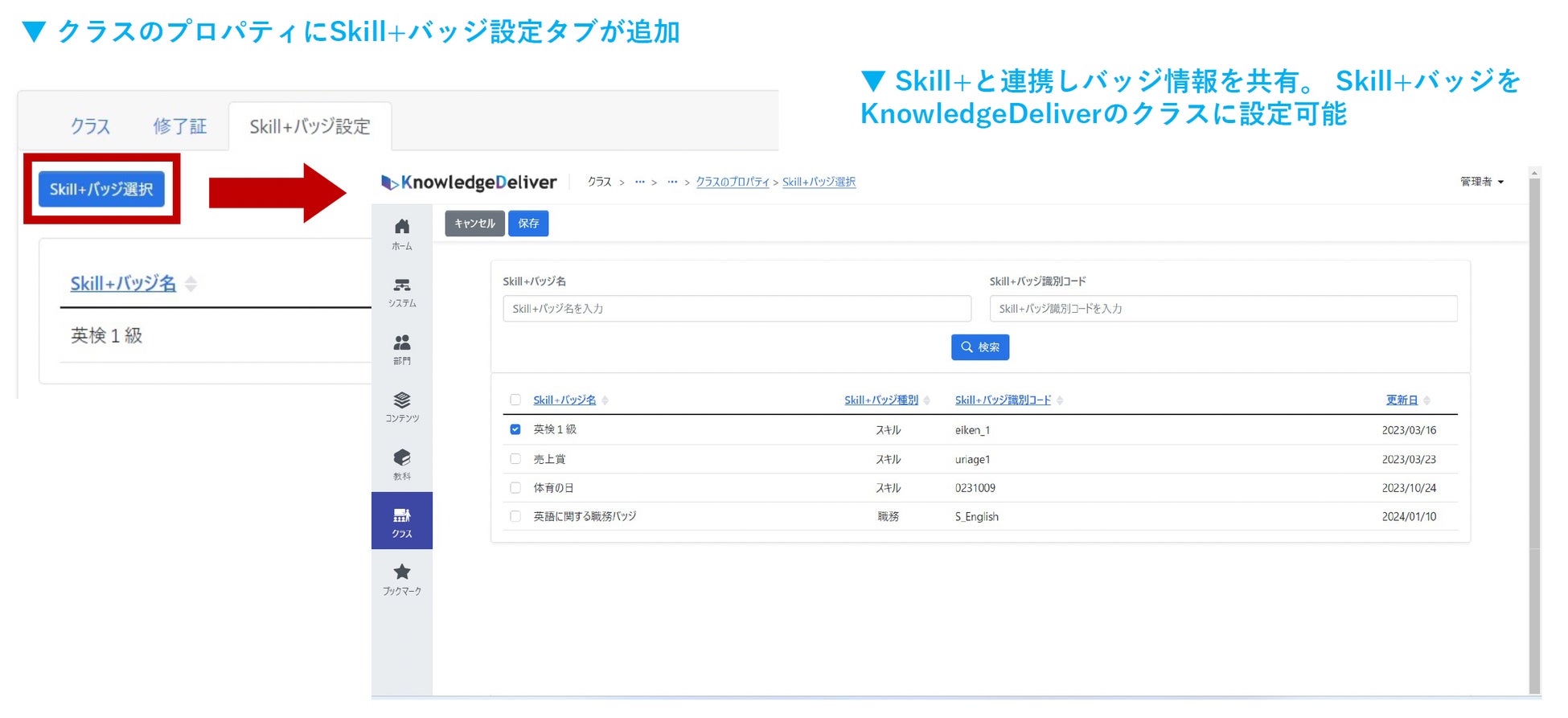Viewport: 1568px width, 718px height.
Task: Click the KnowledgeDeliver logo
Action: point(469,183)
